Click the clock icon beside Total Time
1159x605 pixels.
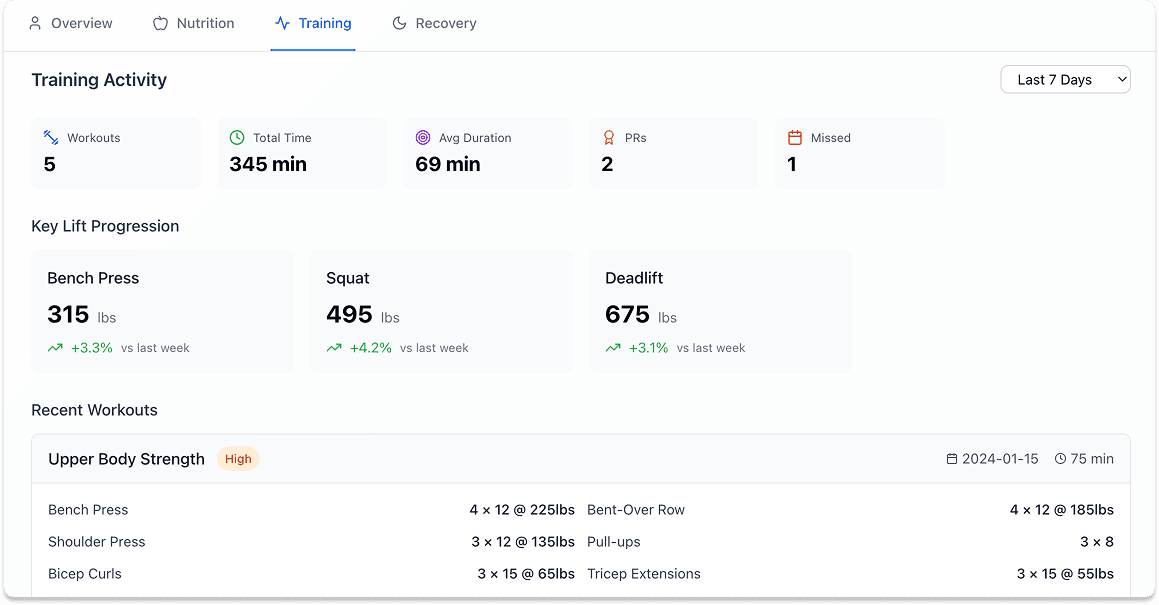[x=237, y=138]
